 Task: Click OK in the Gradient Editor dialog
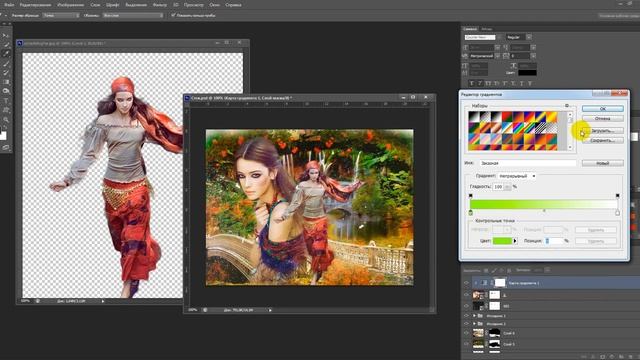coord(602,109)
